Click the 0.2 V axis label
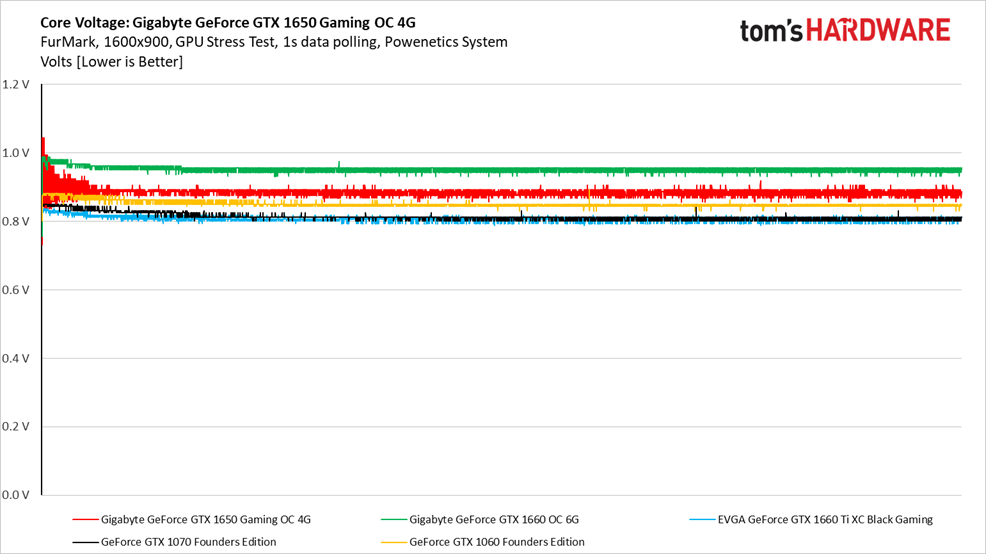This screenshot has height=554, width=986. coord(16,426)
